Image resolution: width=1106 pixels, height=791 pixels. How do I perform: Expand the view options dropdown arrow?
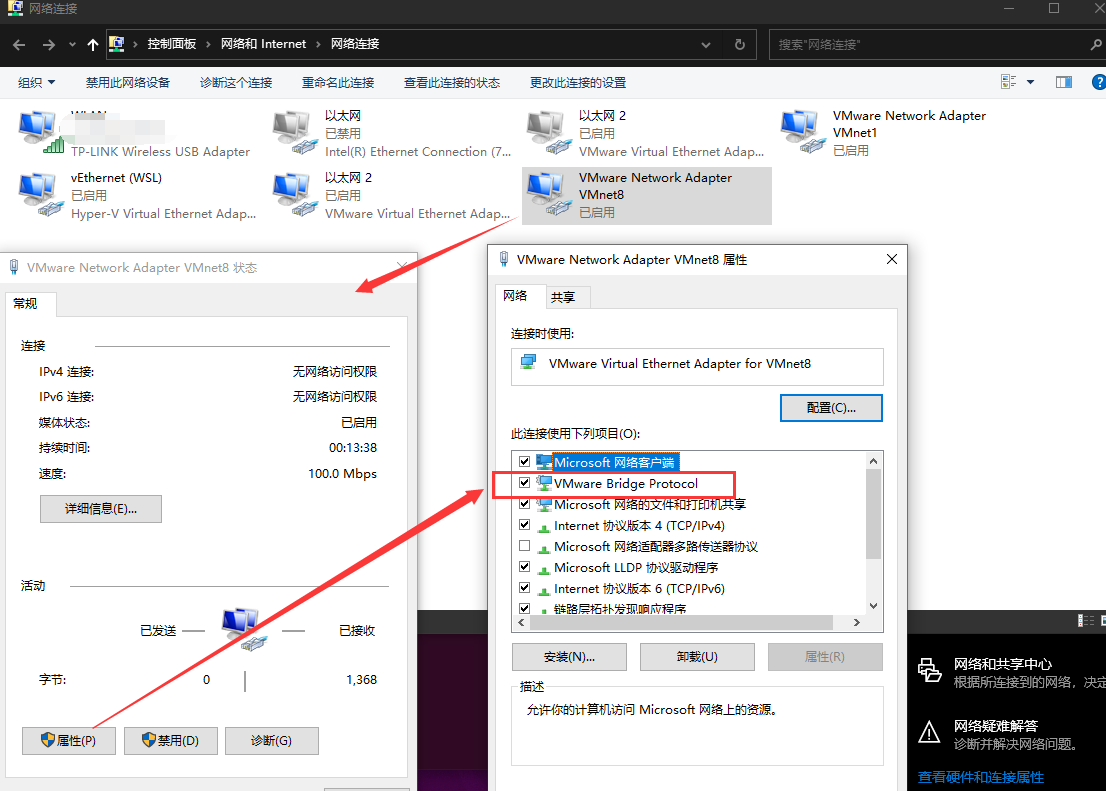point(1031,83)
